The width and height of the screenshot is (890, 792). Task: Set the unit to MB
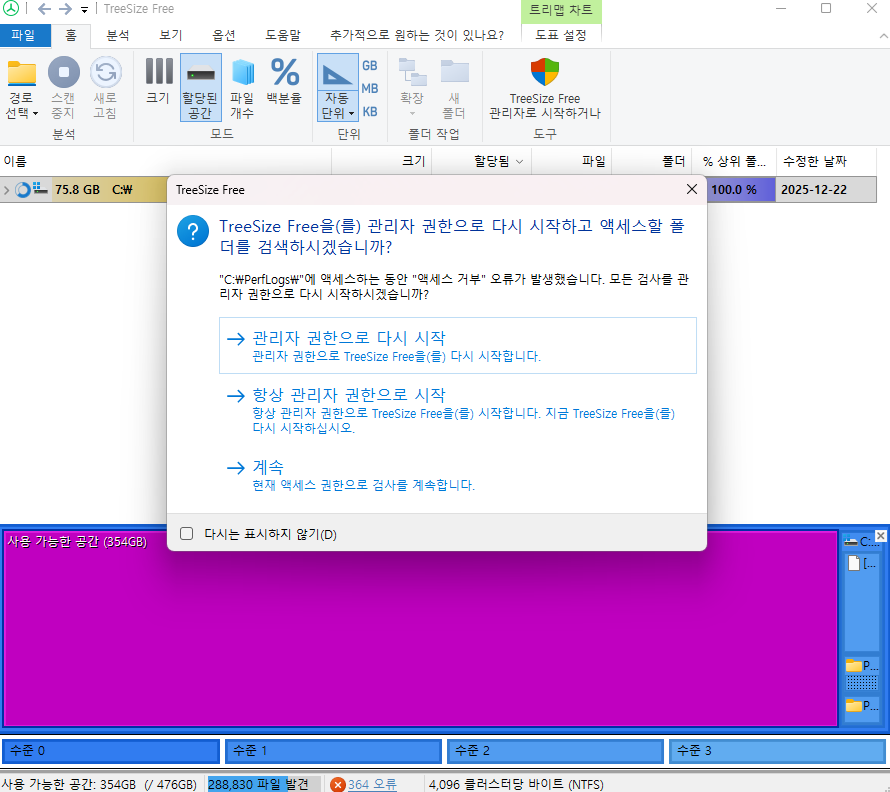click(x=370, y=89)
